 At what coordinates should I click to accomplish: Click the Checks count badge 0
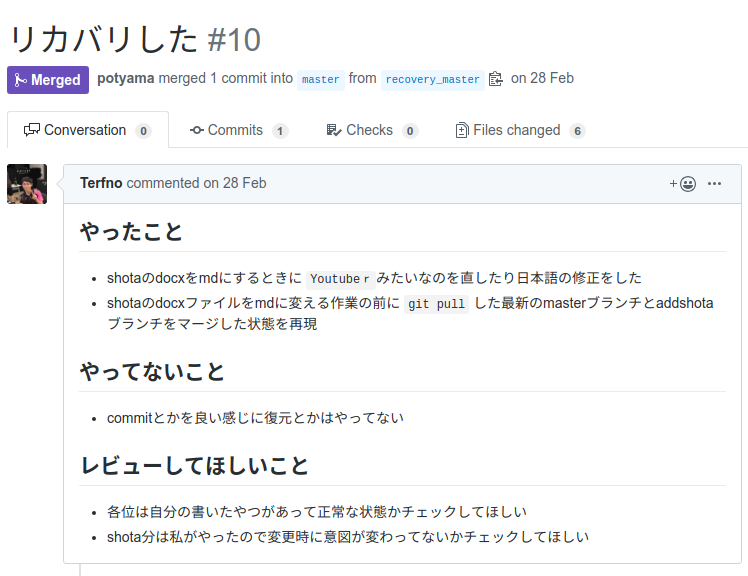(410, 131)
